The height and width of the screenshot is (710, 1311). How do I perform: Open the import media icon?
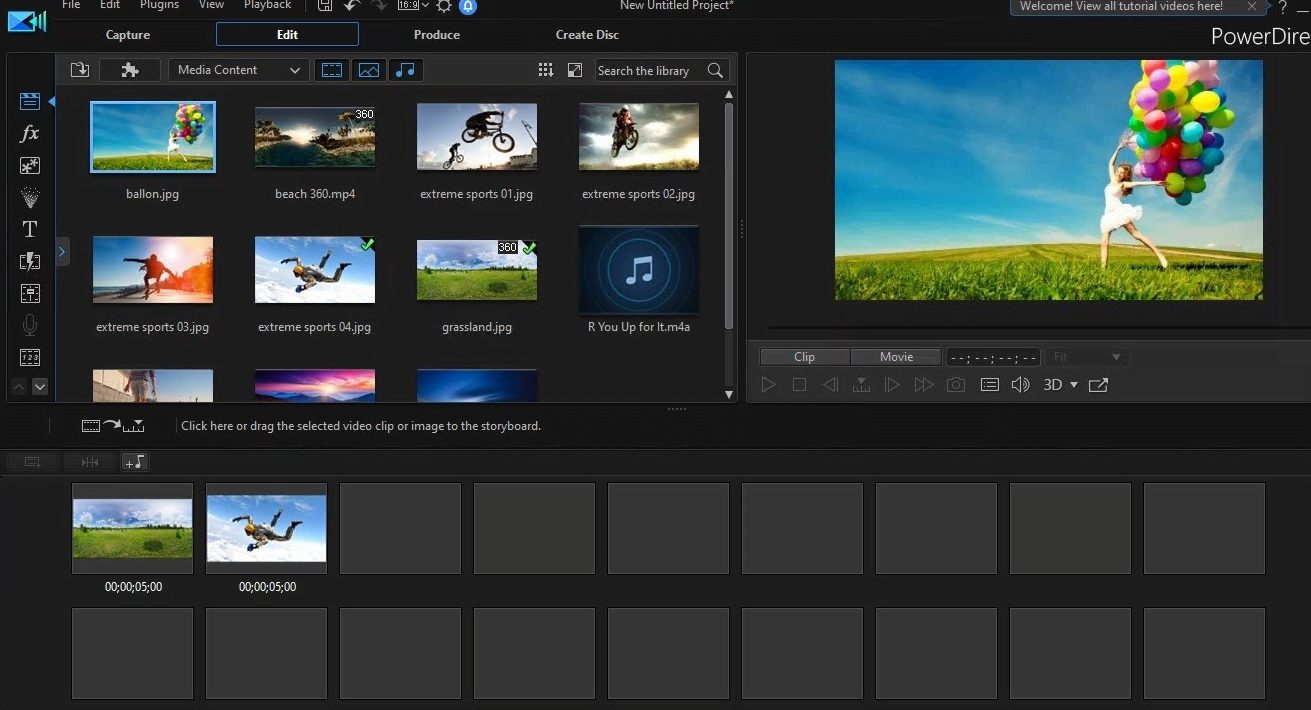tap(79, 70)
